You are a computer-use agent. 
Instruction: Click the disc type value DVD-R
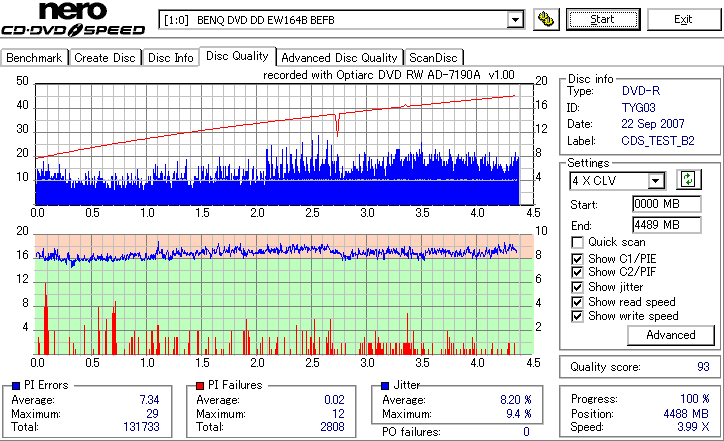point(641,91)
